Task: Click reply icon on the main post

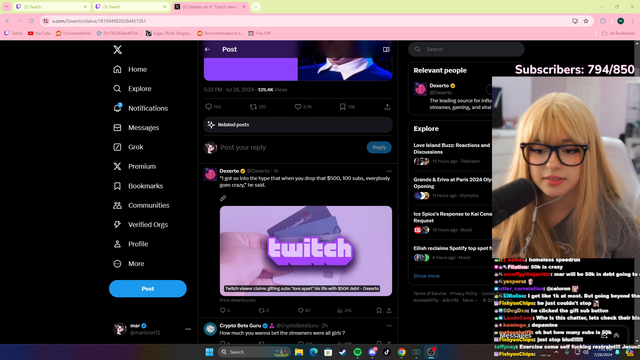Action: tap(209, 107)
